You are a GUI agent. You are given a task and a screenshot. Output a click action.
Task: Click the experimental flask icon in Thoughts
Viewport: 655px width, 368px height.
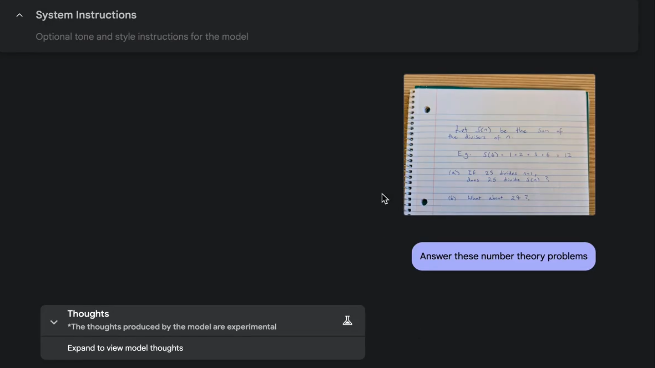(347, 320)
